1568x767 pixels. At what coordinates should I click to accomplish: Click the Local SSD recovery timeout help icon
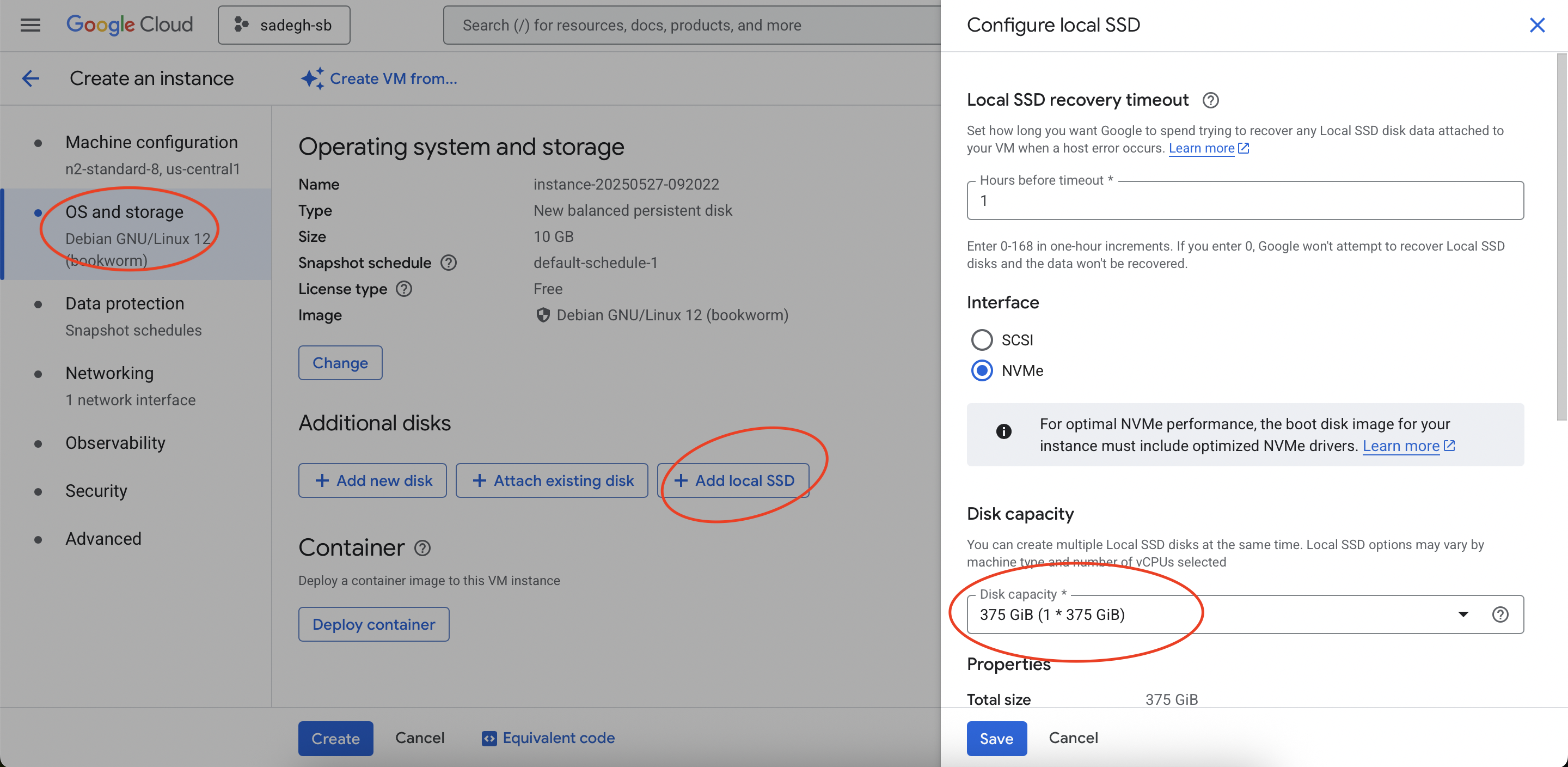1210,101
